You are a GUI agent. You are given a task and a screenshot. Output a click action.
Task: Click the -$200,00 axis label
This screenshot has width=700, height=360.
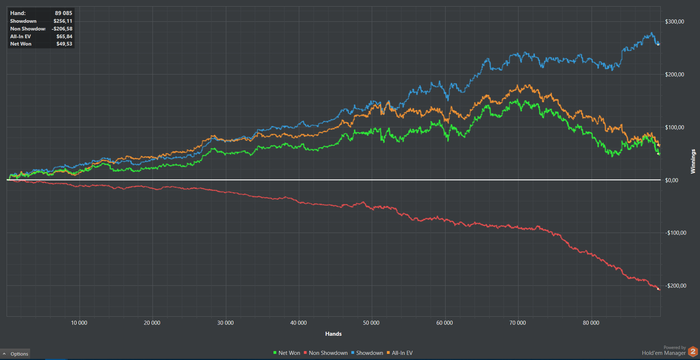[675, 285]
